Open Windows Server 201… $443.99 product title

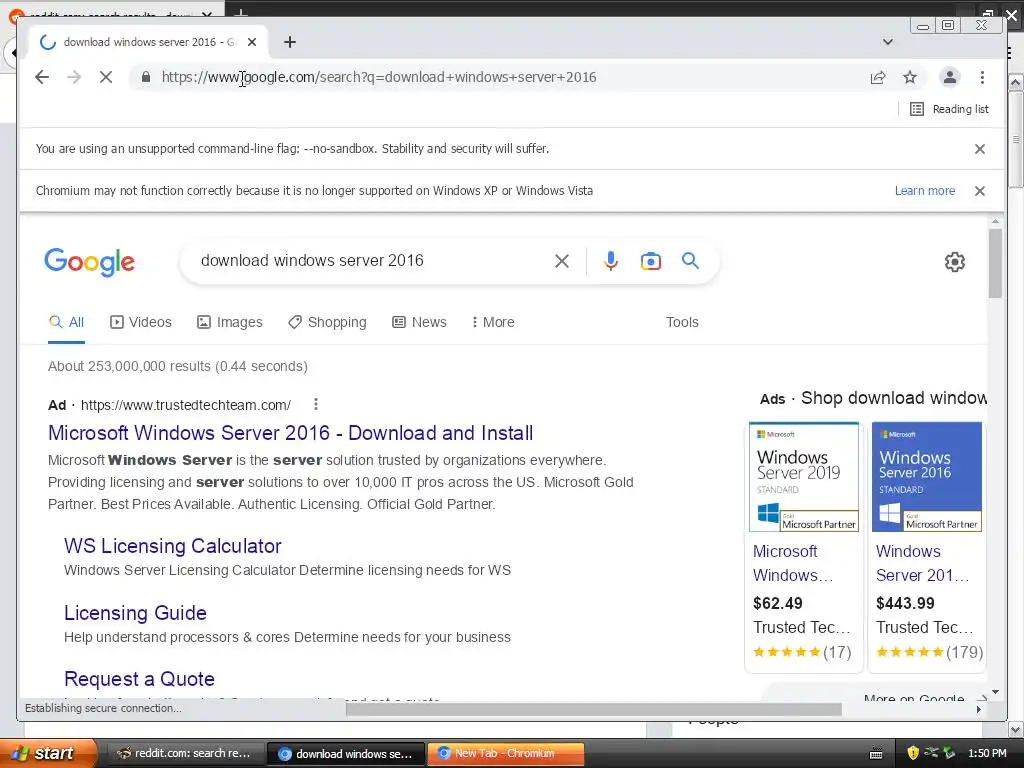pos(923,563)
